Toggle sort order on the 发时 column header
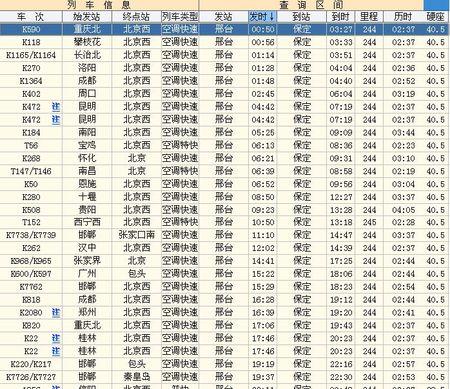Viewport: 450px width, 389px height. click(263, 16)
